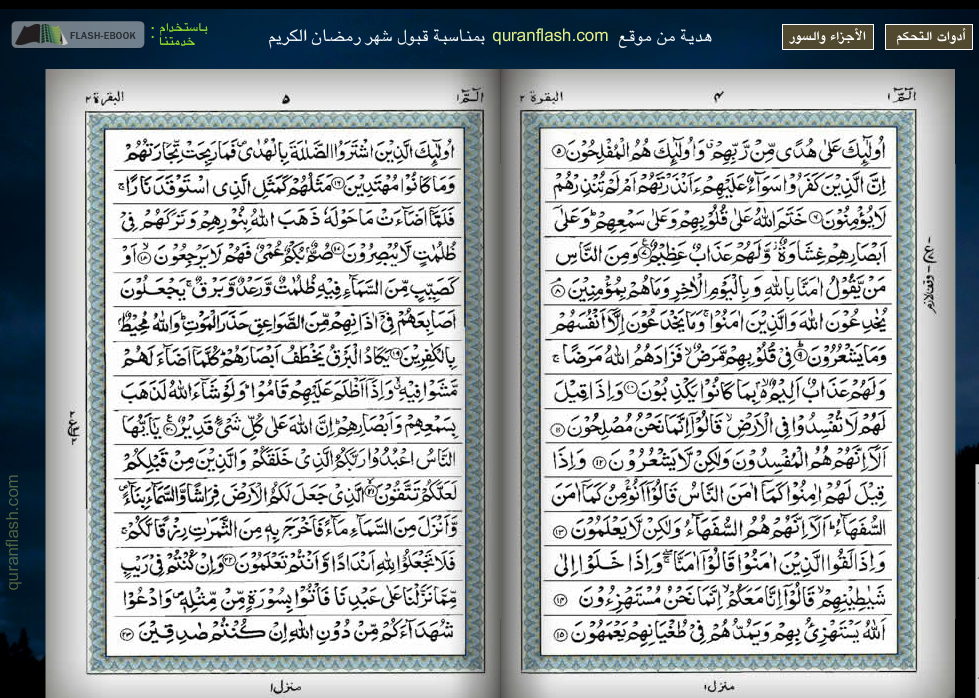The image size is (979, 698).
Task: Click the منزل label below right page
Action: [718, 686]
